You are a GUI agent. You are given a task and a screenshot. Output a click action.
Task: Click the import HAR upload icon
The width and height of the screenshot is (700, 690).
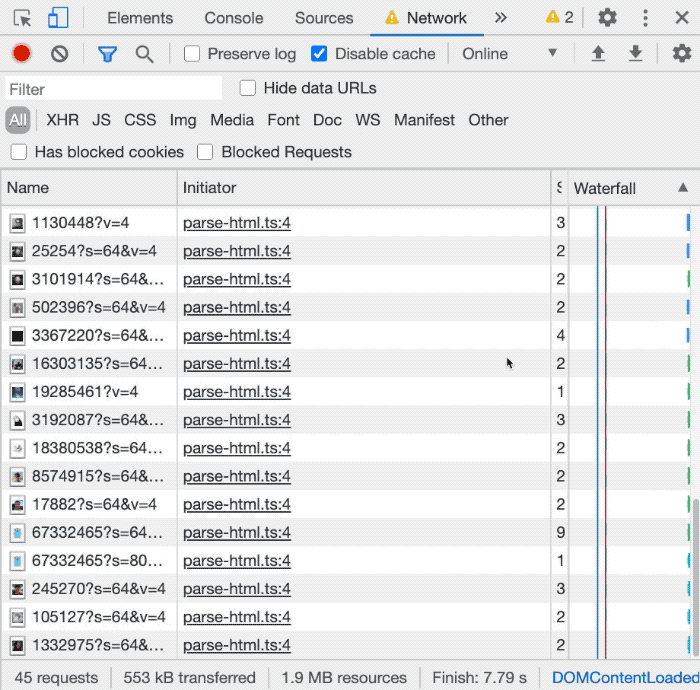[598, 54]
